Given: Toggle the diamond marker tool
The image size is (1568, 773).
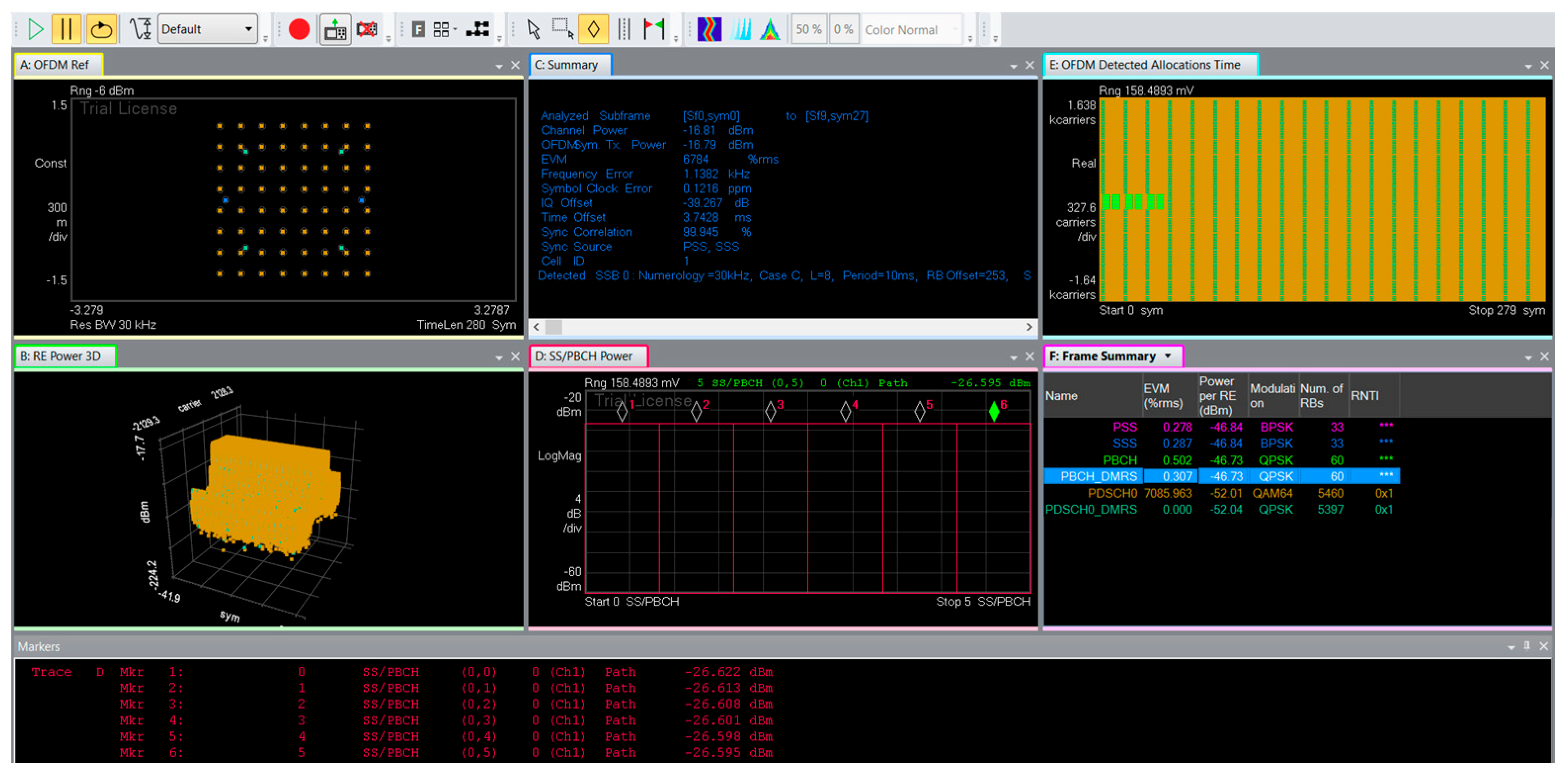Looking at the screenshot, I should (x=593, y=29).
